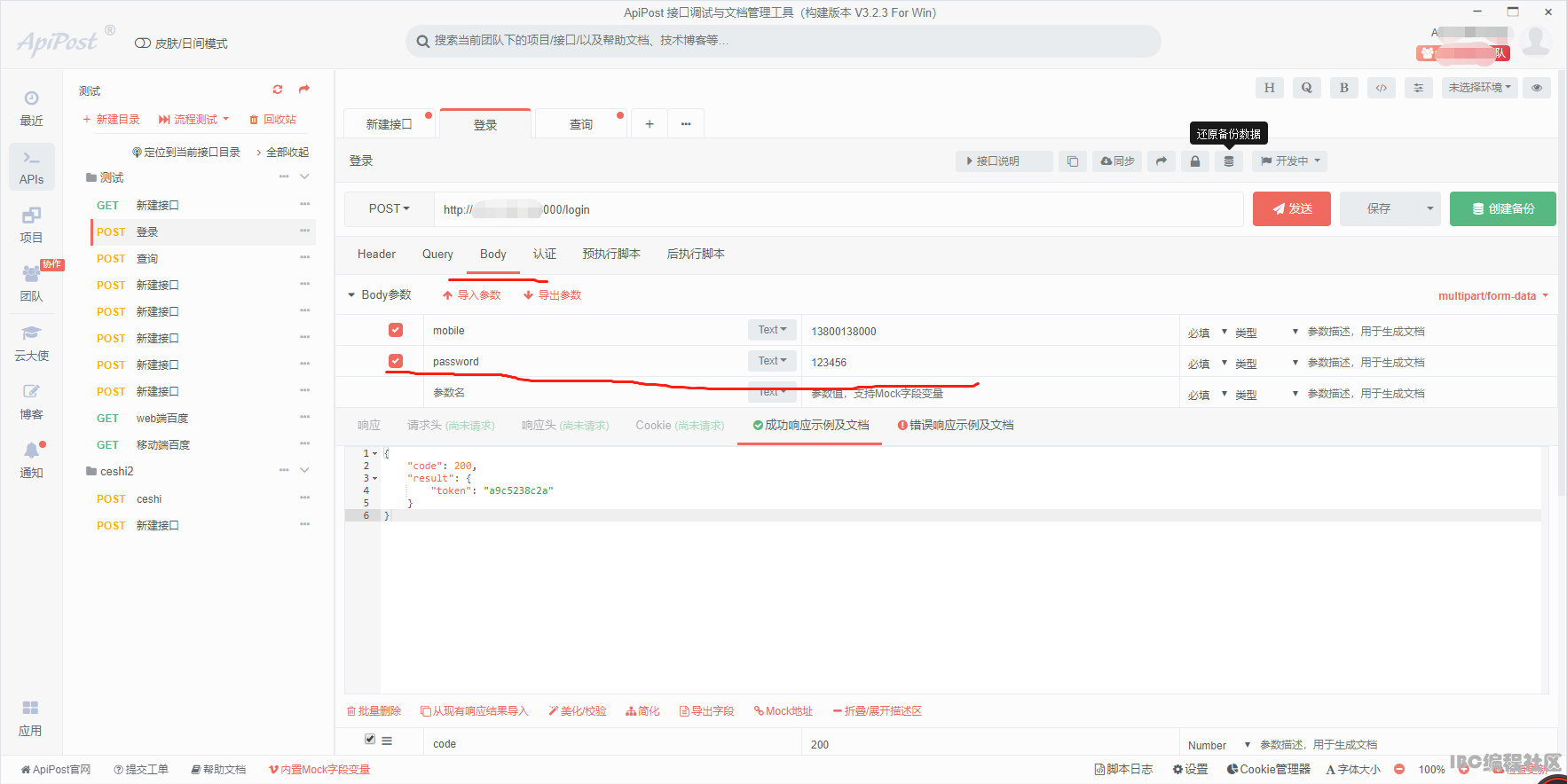Switch to the Header tab
Viewport: 1567px width, 784px height.
[376, 255]
